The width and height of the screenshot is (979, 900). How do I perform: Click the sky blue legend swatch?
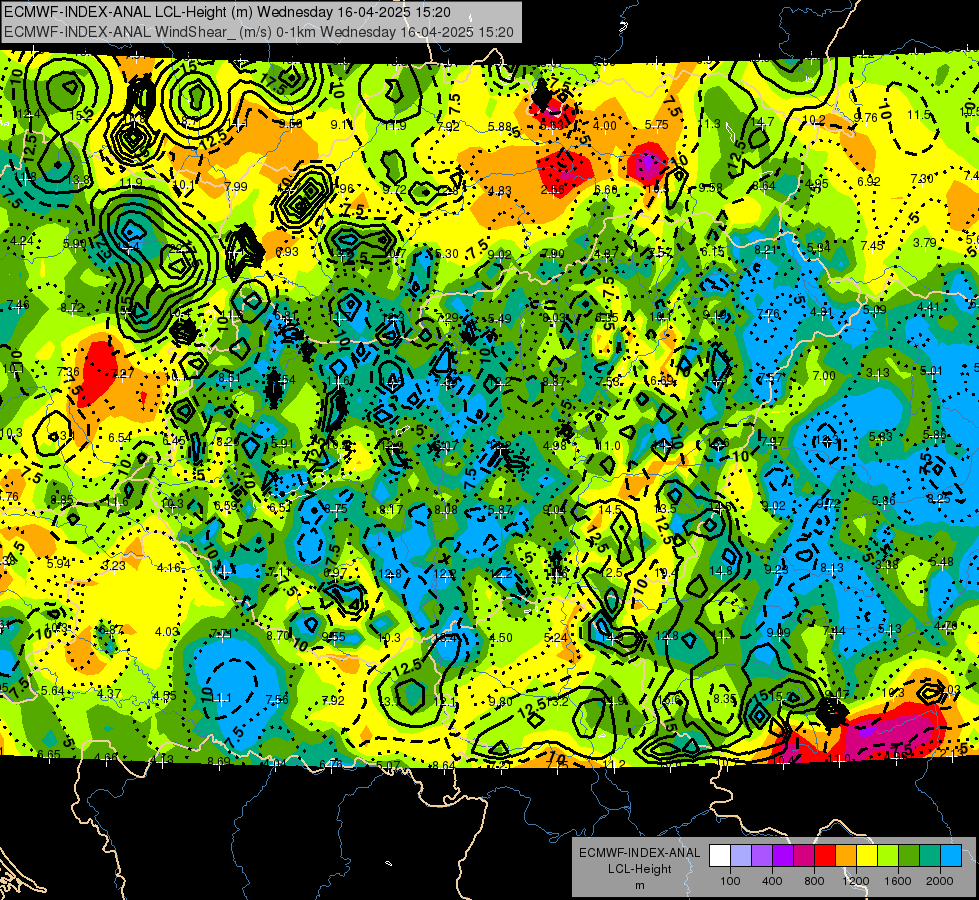click(950, 856)
